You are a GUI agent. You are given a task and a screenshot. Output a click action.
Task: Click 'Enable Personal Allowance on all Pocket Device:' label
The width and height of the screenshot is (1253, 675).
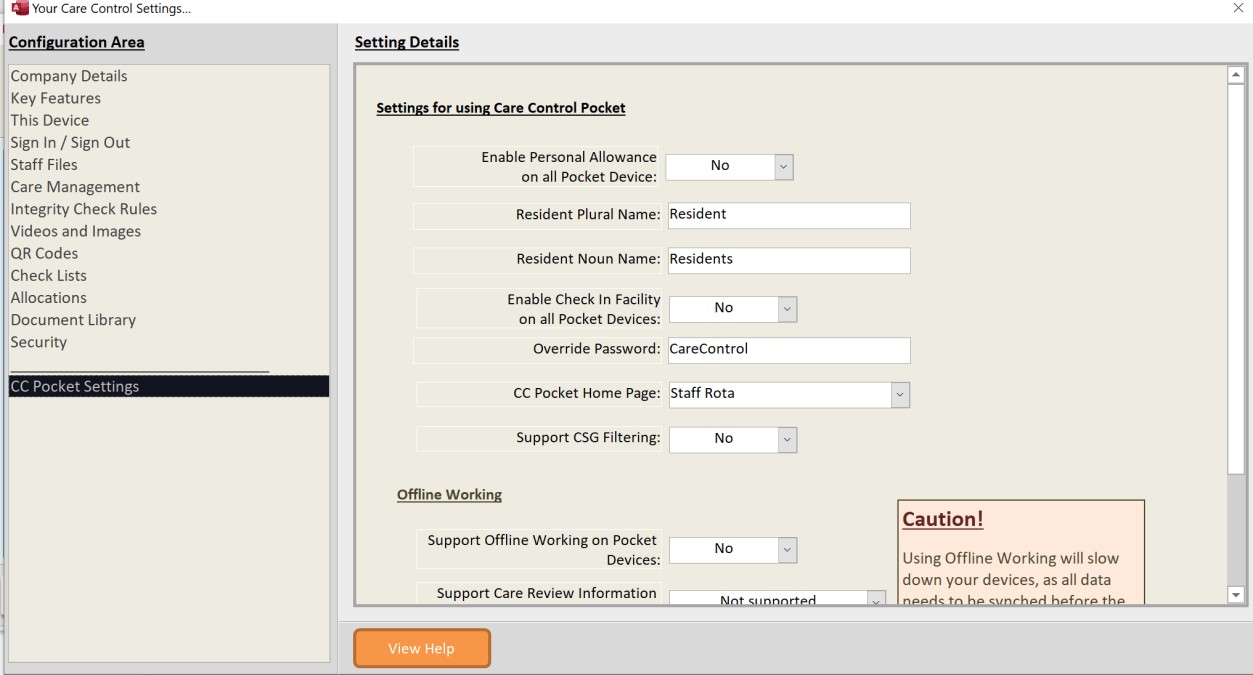[x=569, y=167]
